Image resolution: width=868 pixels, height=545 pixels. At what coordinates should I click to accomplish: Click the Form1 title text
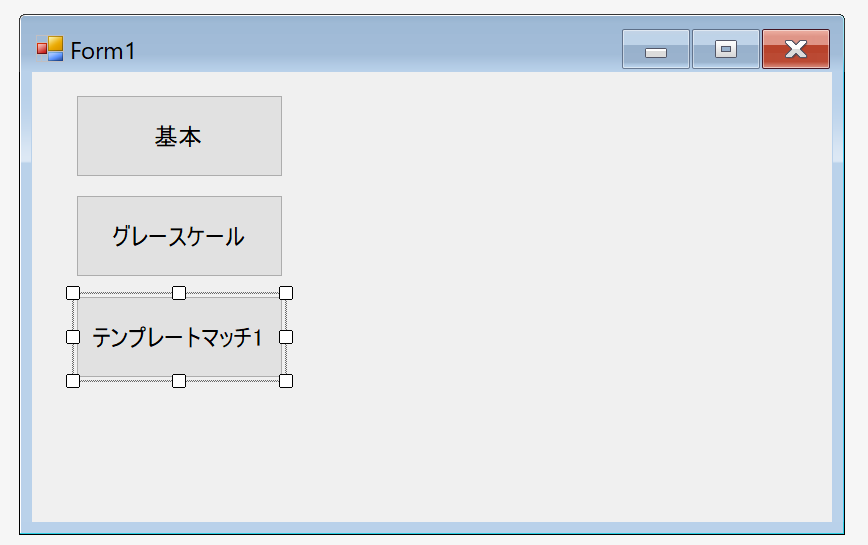click(x=102, y=51)
